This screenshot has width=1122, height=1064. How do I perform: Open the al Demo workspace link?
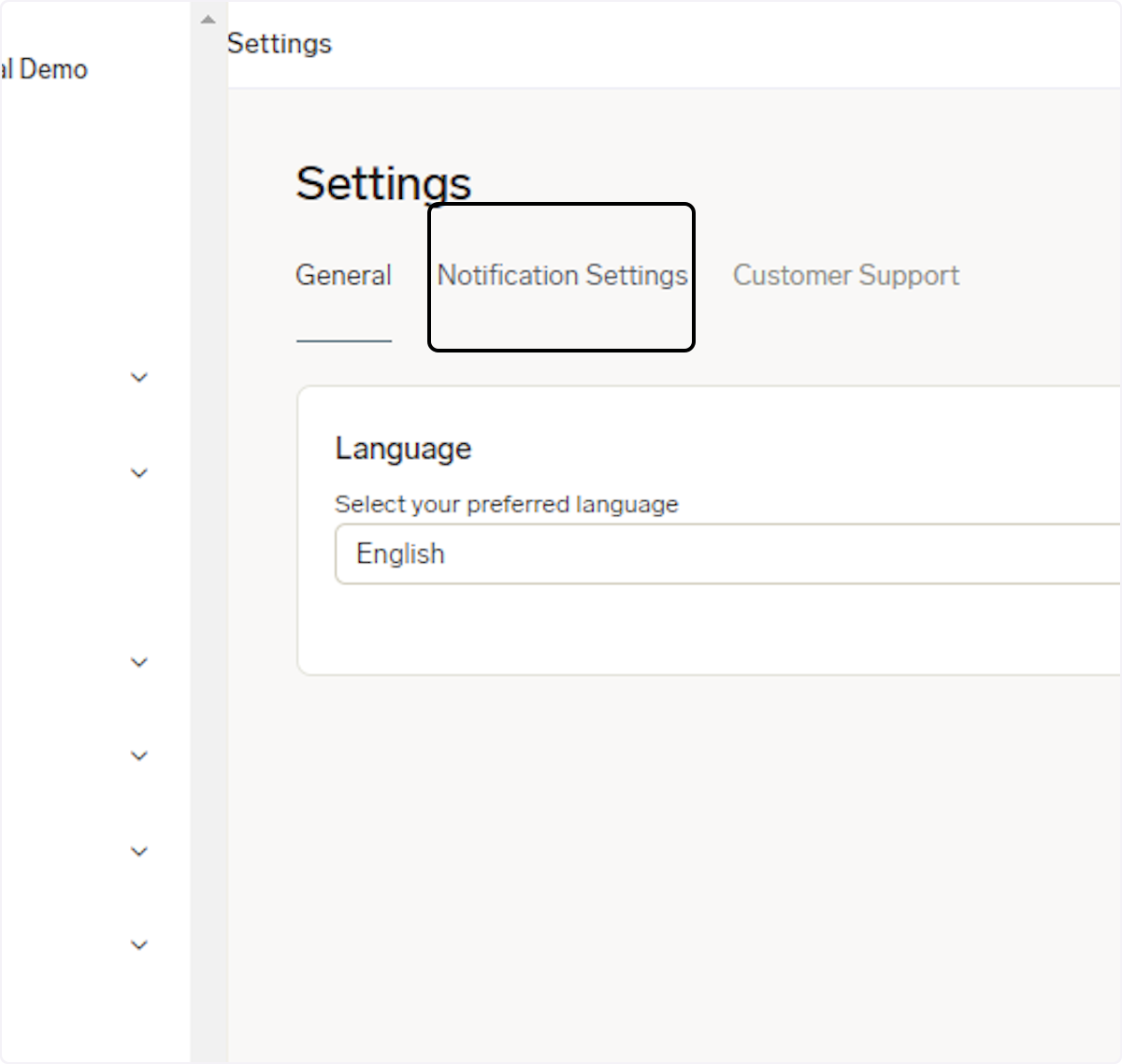click(44, 68)
